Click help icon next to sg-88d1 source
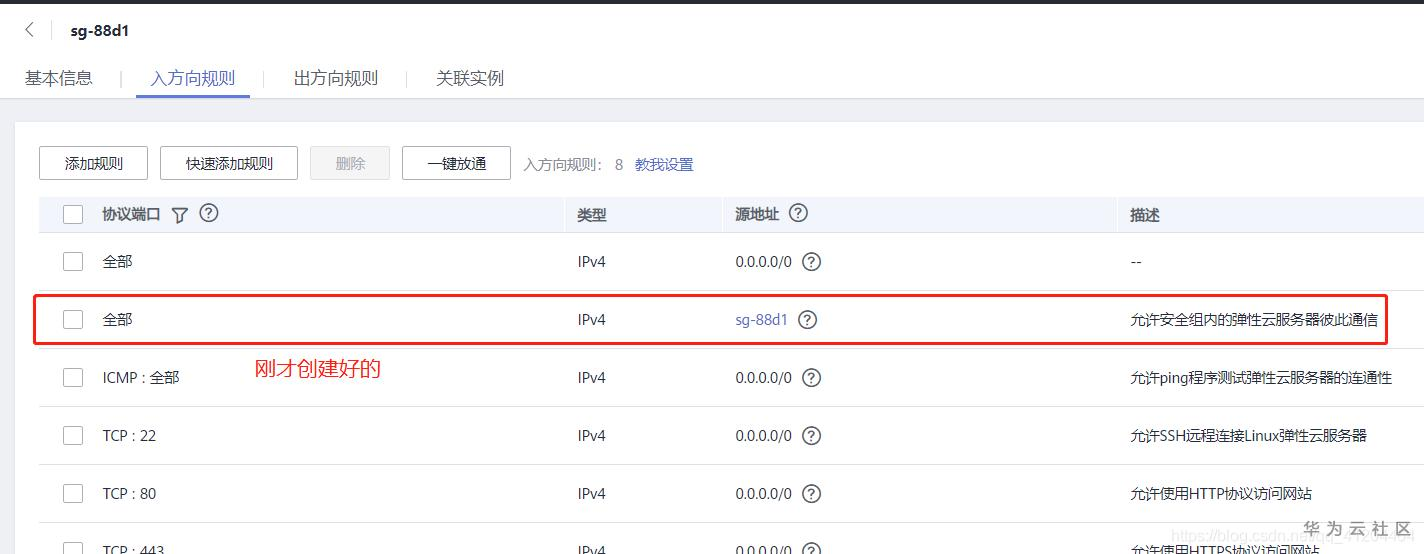 [808, 320]
